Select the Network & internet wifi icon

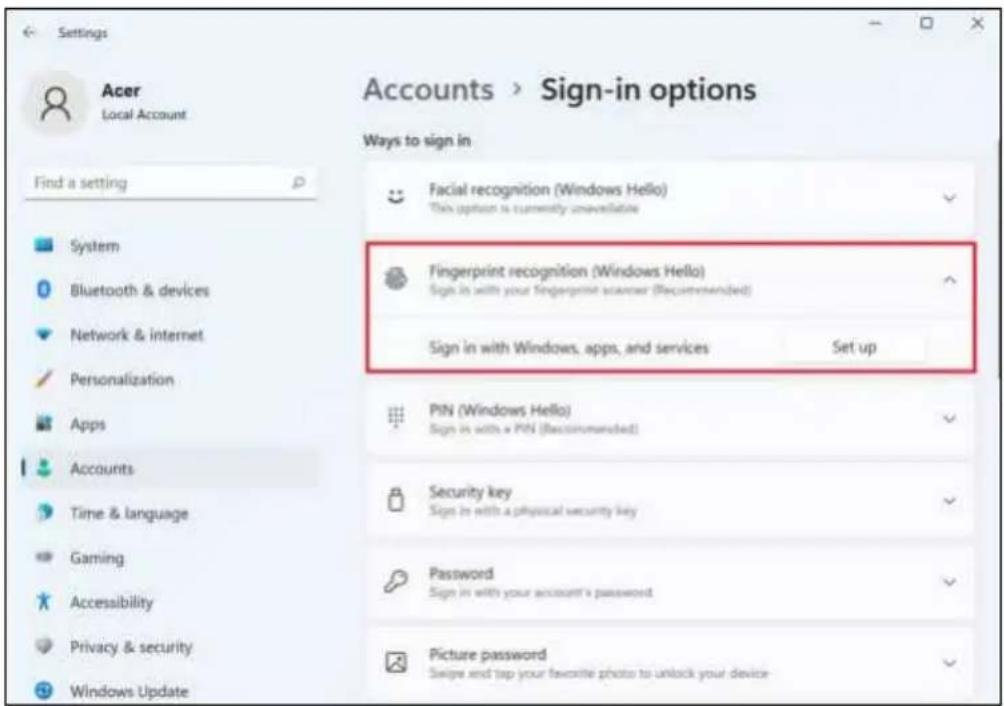coord(44,334)
